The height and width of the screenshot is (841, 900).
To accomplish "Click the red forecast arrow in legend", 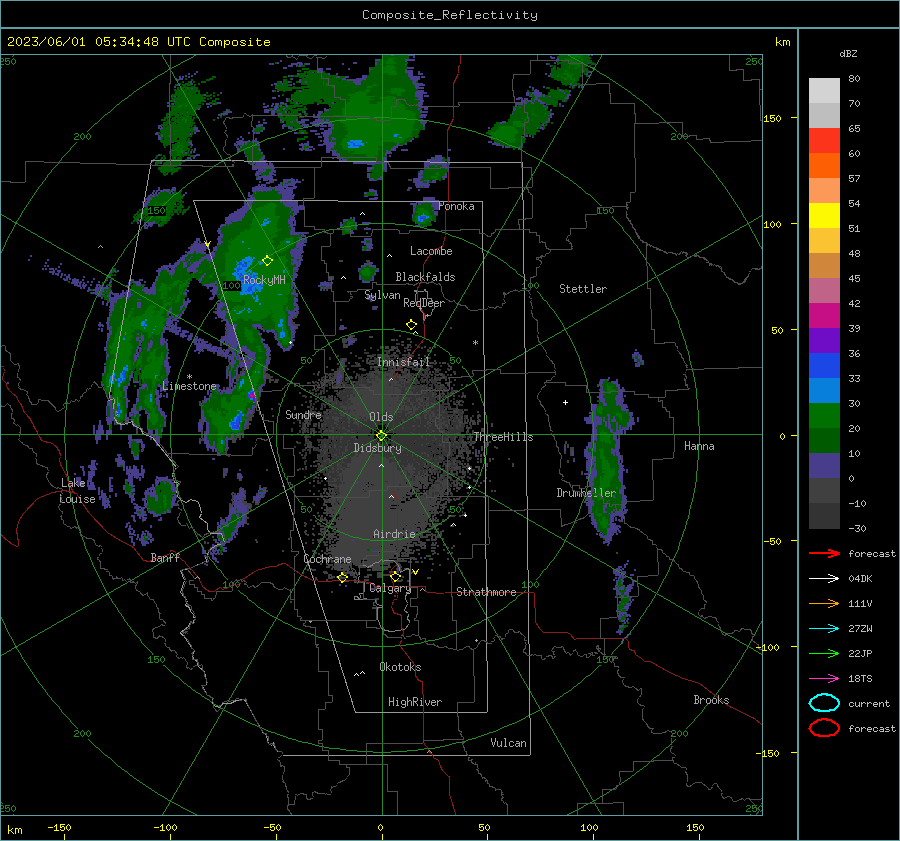I will (x=824, y=553).
